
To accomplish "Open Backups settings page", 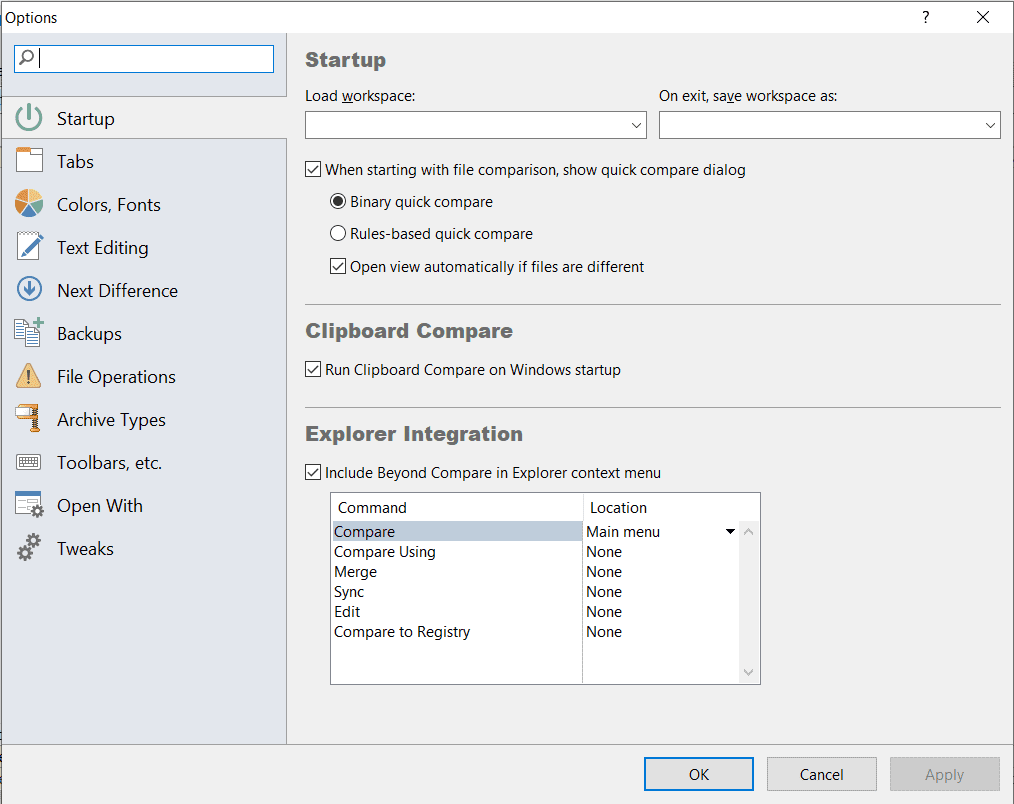I will 144,333.
